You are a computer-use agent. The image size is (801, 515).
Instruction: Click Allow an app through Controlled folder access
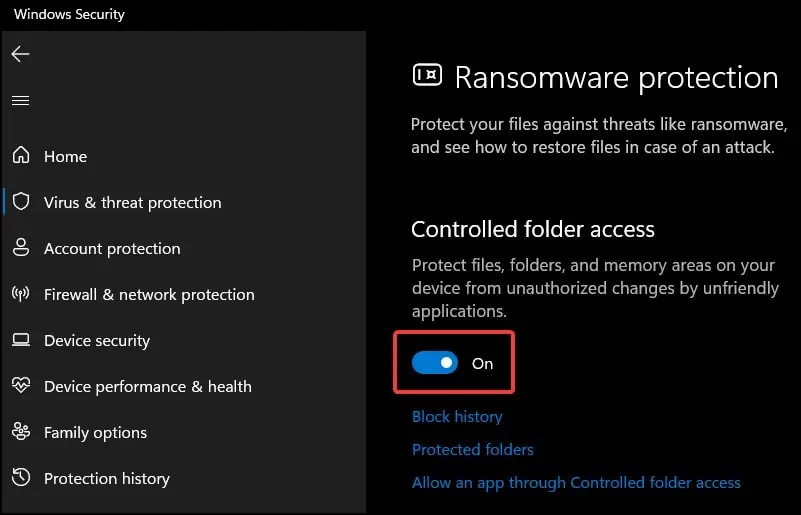pyautogui.click(x=576, y=482)
